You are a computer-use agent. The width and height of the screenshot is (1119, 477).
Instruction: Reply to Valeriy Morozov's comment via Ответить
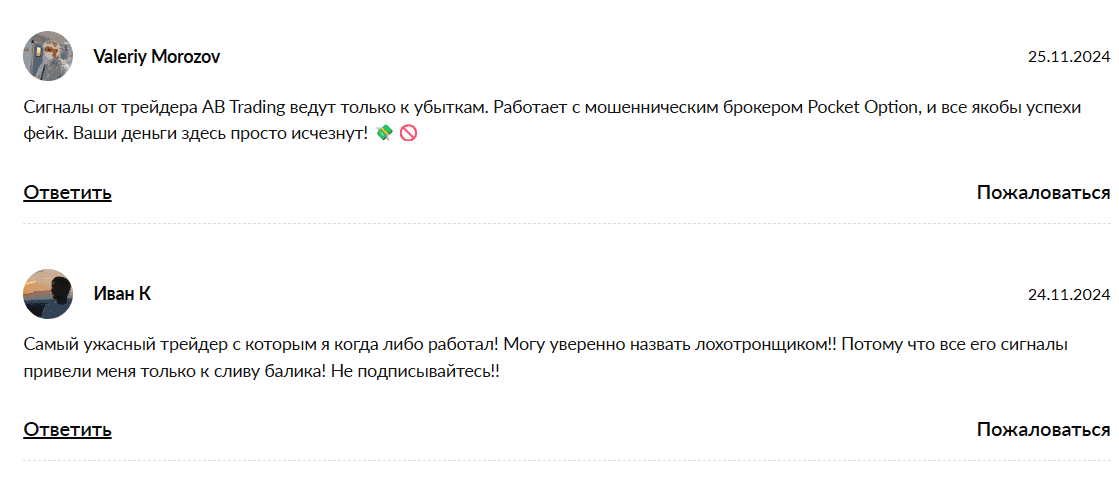[x=67, y=192]
